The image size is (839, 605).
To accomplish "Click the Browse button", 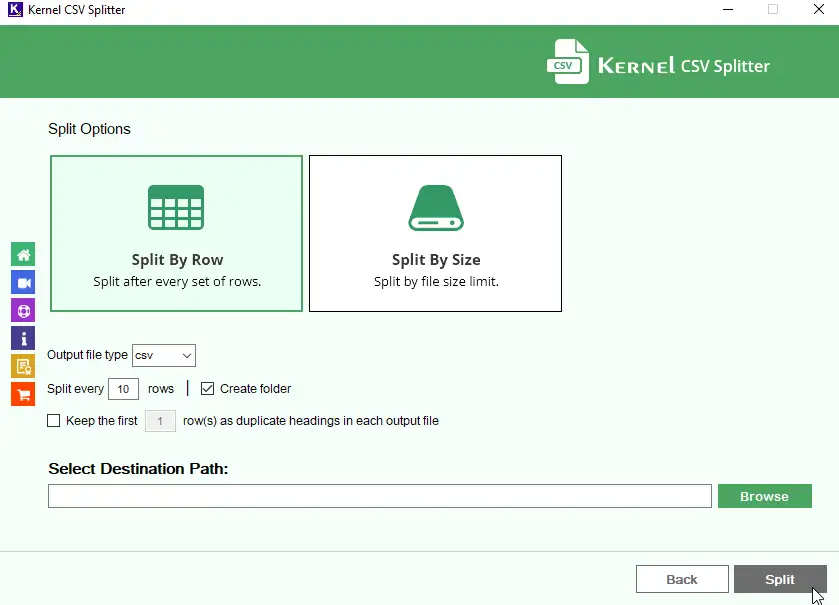I will (765, 496).
